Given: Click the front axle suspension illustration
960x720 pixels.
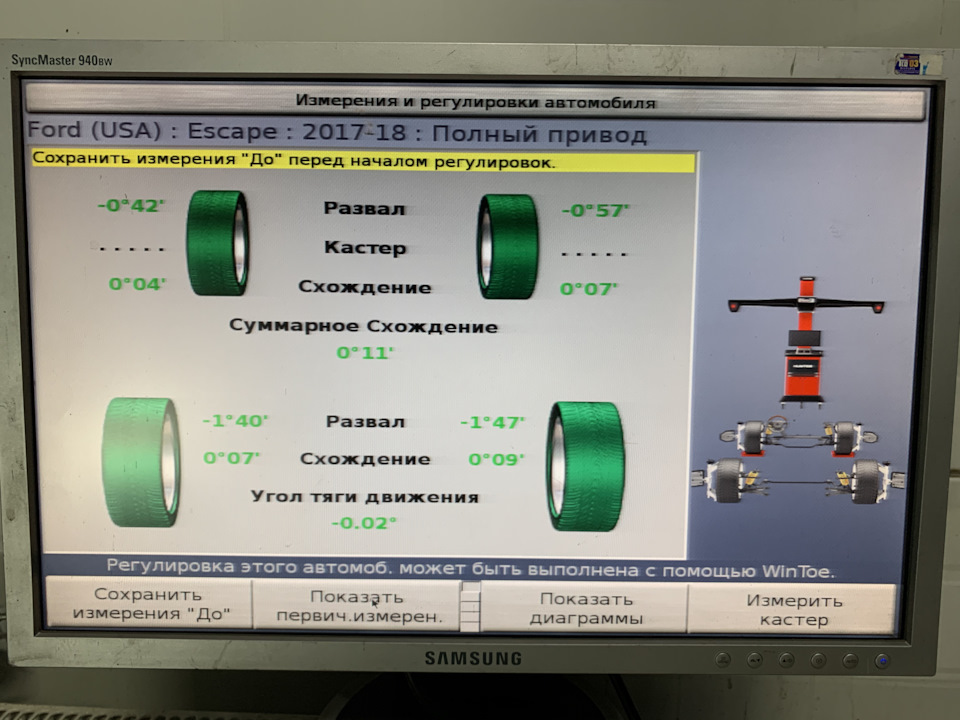Looking at the screenshot, I should pos(799,436).
